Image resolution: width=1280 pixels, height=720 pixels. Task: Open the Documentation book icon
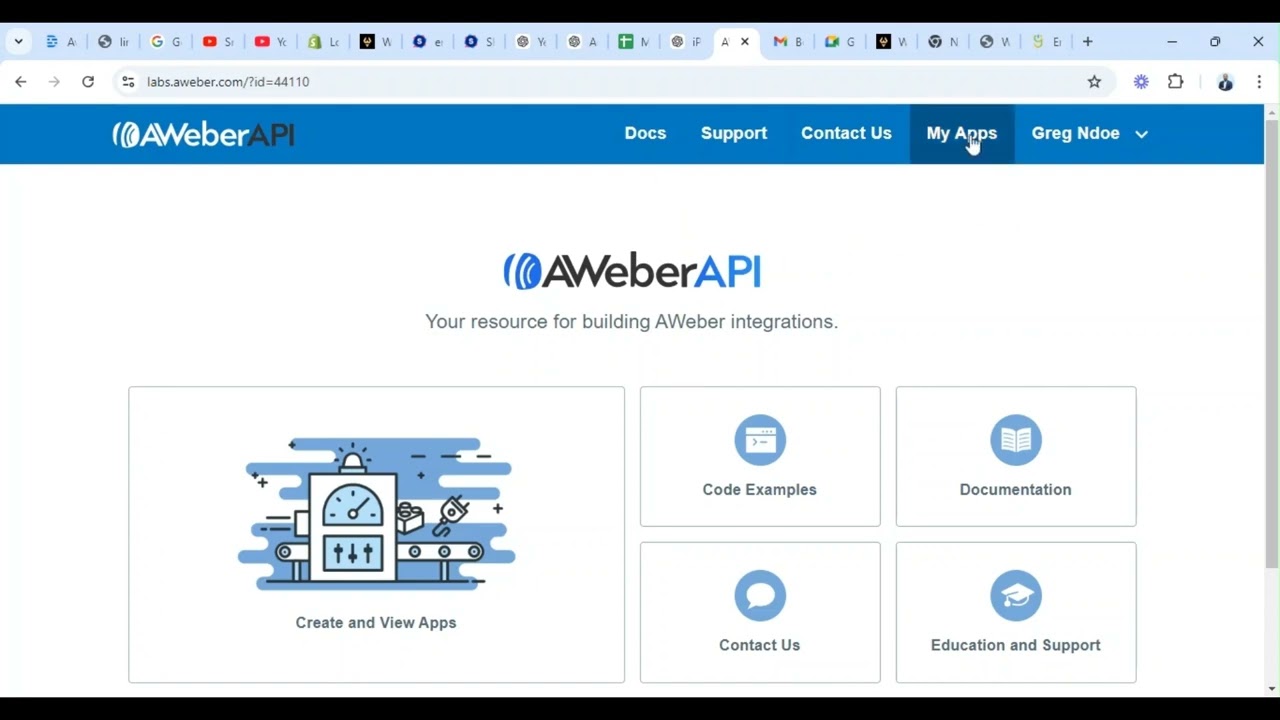pos(1016,440)
